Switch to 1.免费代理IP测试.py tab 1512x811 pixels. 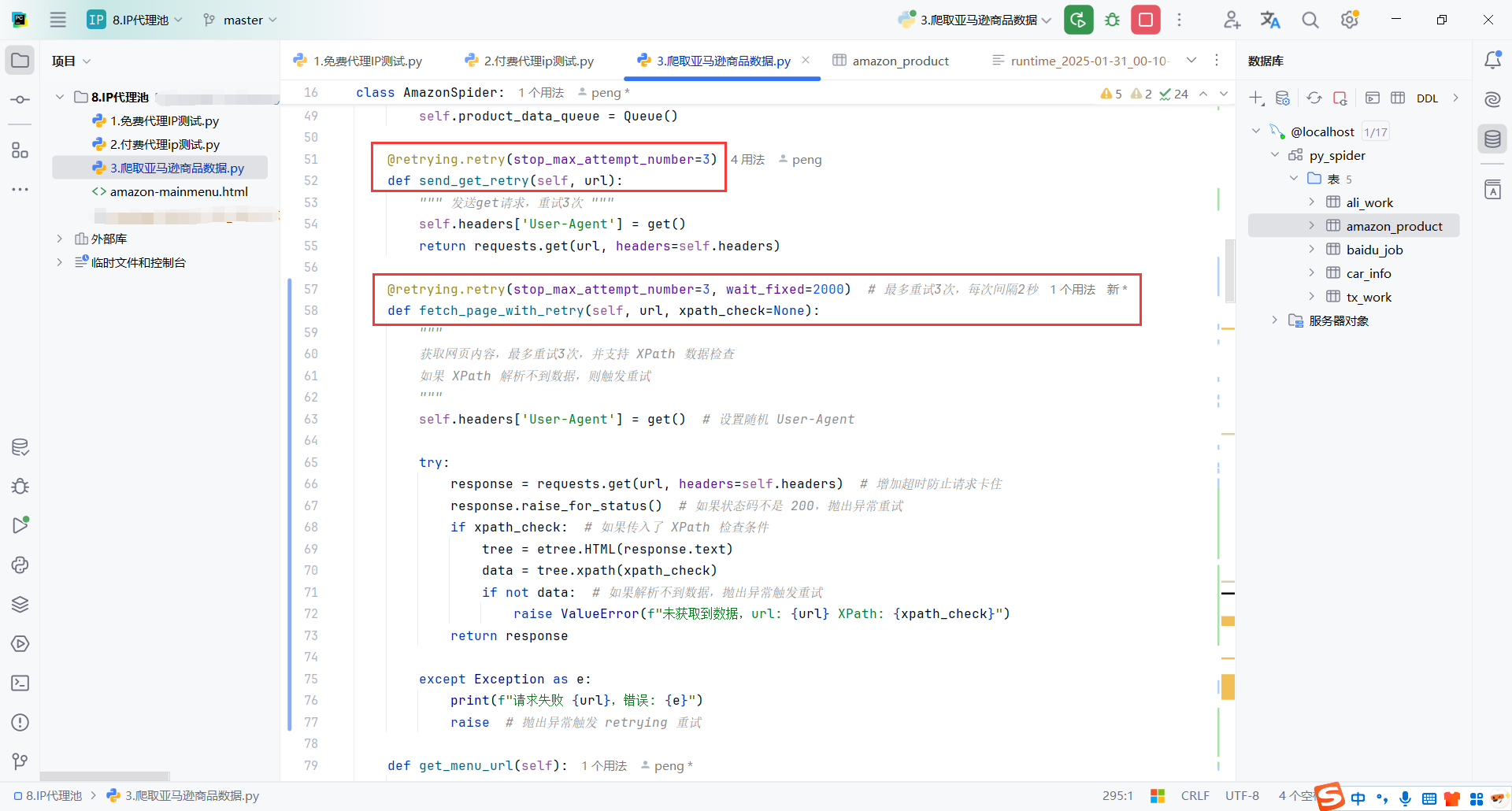point(358,61)
